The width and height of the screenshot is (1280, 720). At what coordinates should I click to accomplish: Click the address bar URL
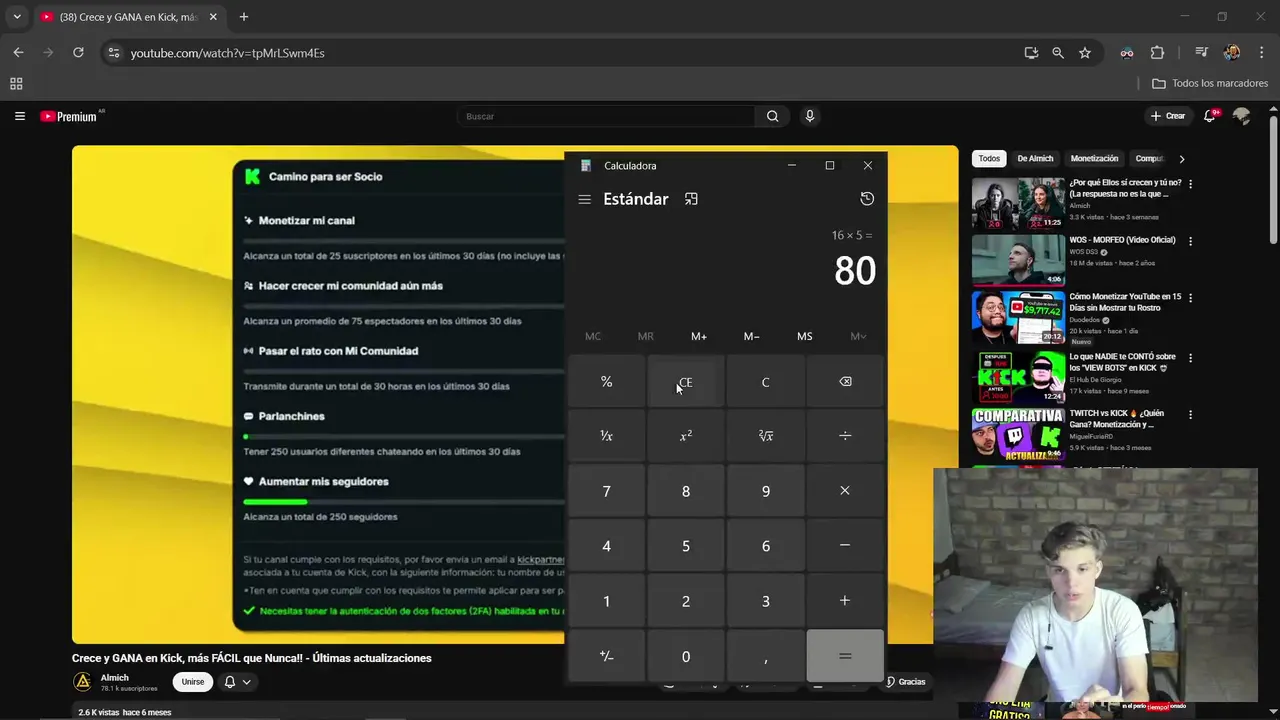click(x=228, y=53)
